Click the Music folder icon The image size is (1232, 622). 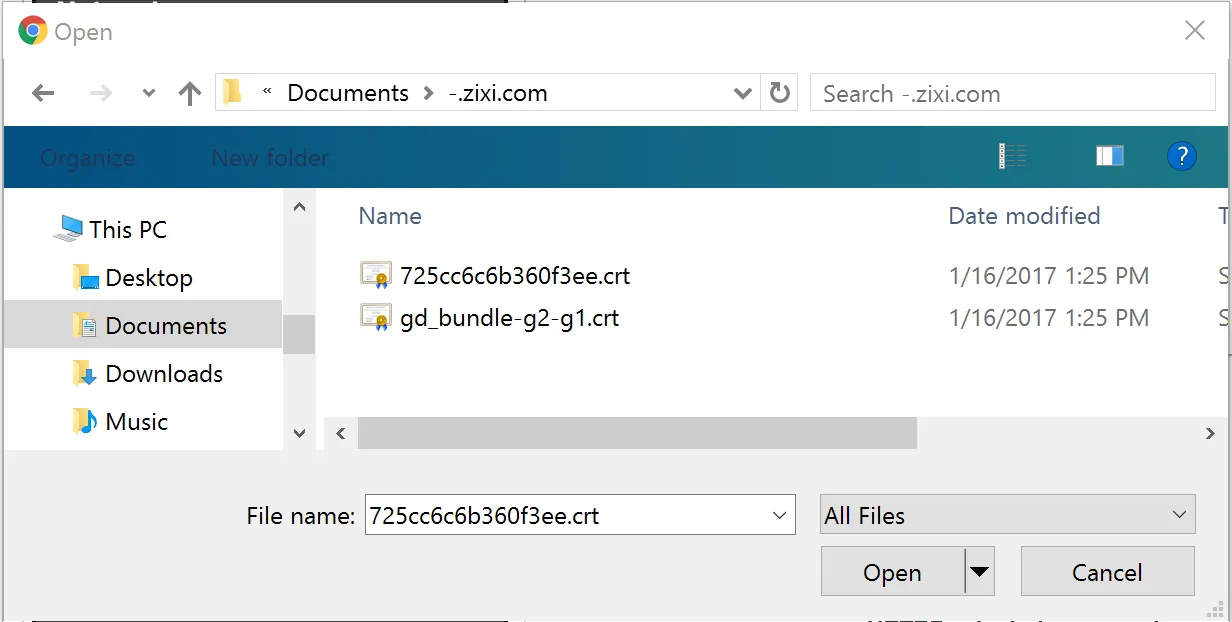click(x=86, y=421)
